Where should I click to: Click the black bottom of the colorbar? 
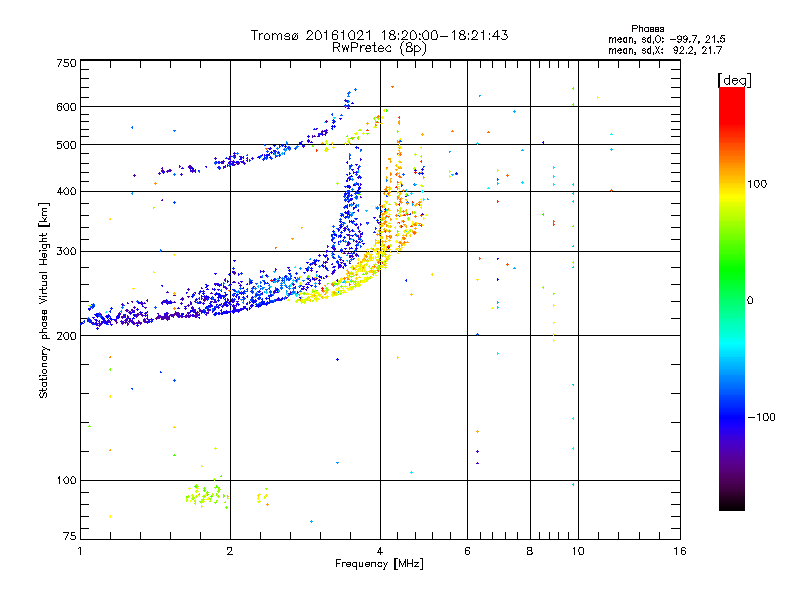tap(732, 503)
